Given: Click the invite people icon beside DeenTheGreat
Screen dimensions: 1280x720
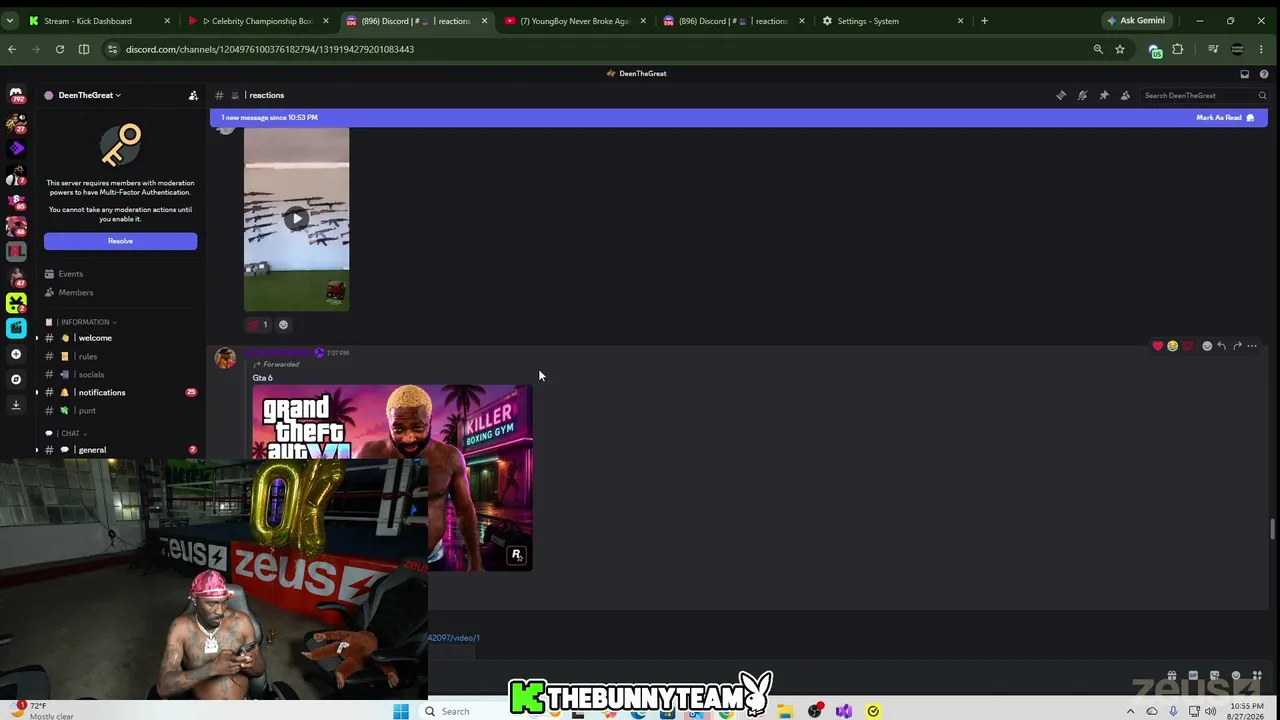Looking at the screenshot, I should 193,95.
